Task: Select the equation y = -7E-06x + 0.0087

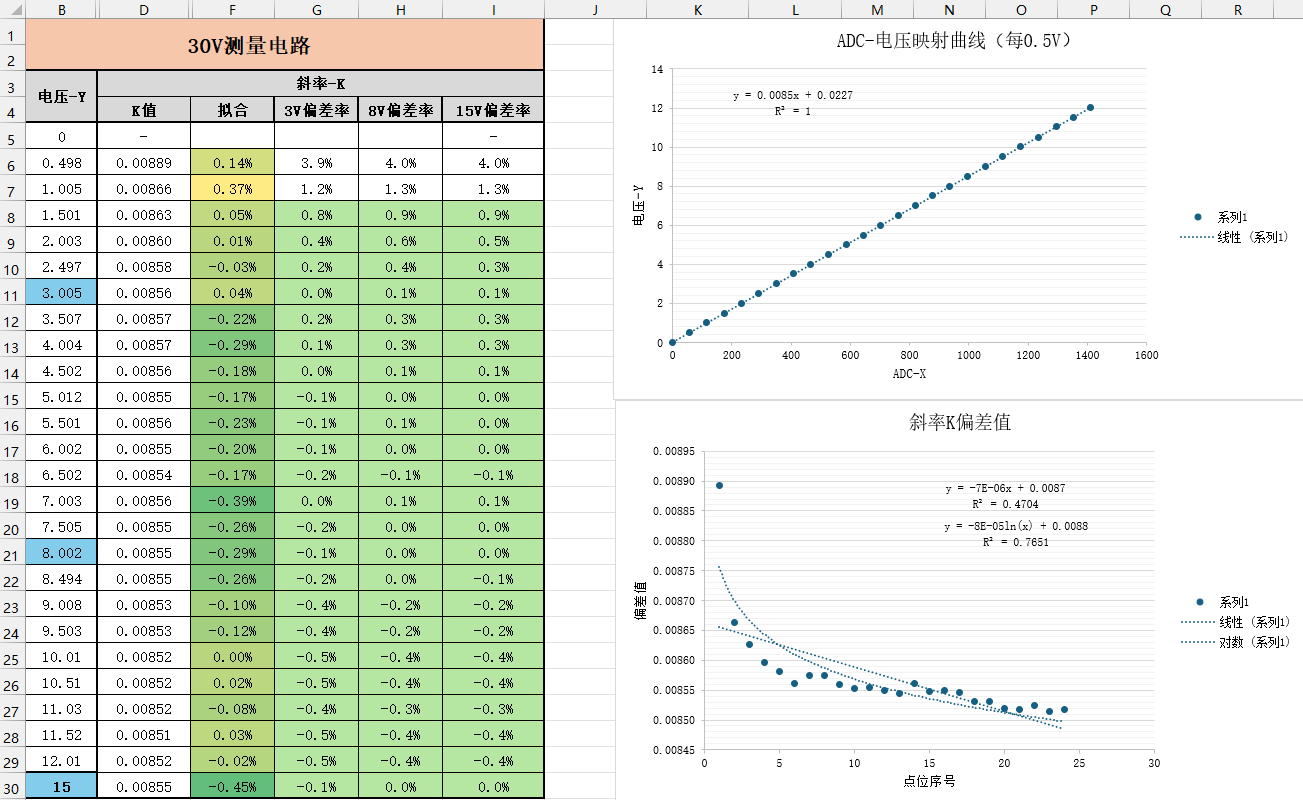Action: pos(1005,489)
